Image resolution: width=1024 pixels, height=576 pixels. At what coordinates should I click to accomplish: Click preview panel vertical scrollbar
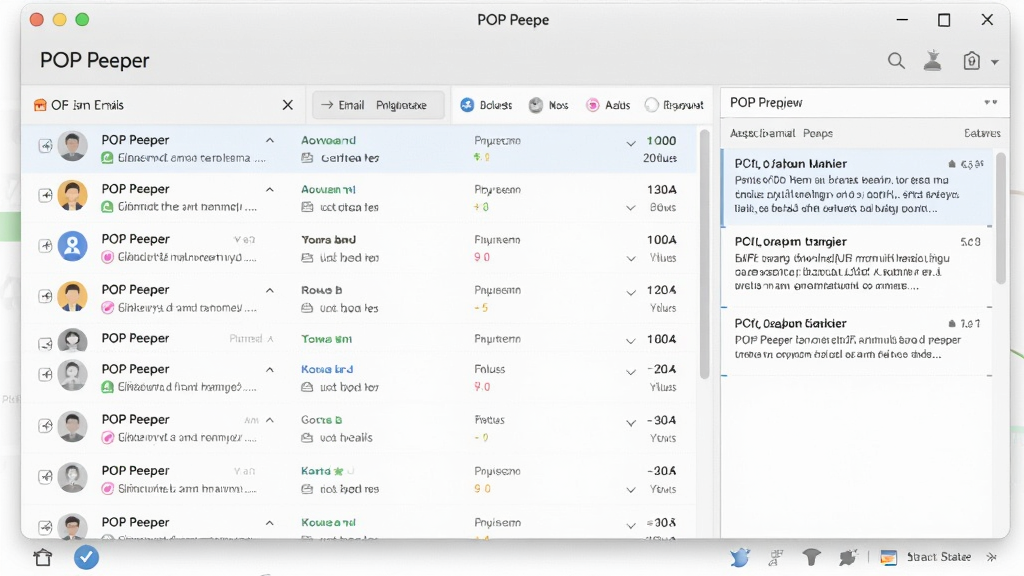[x=1001, y=217]
